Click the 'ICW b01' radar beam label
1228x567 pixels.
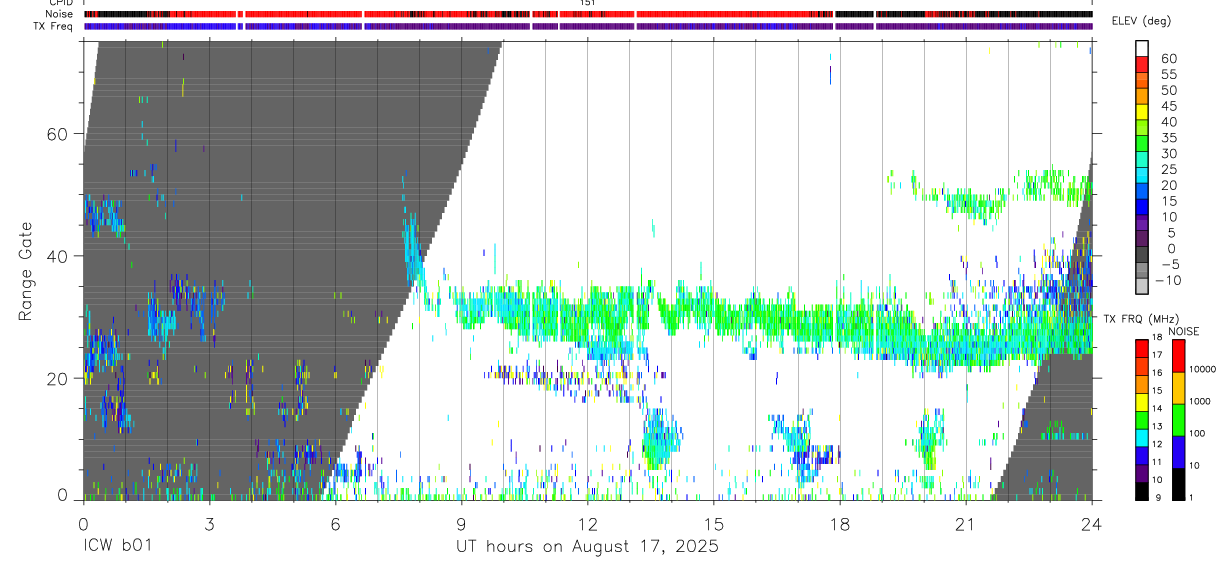click(119, 547)
